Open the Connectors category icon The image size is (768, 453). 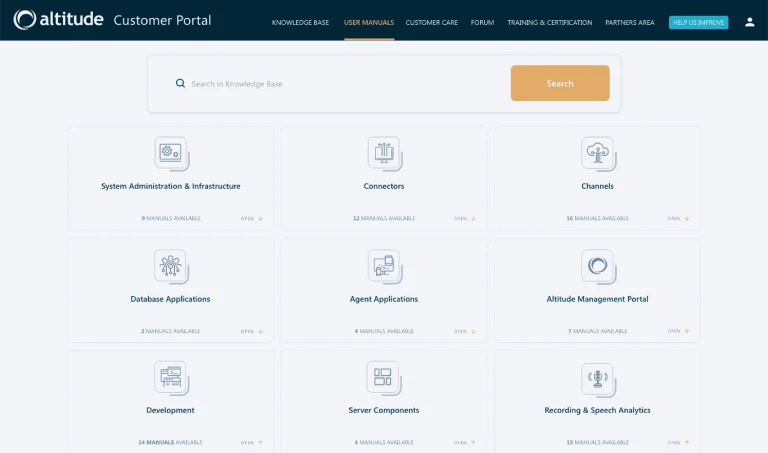[x=385, y=154]
